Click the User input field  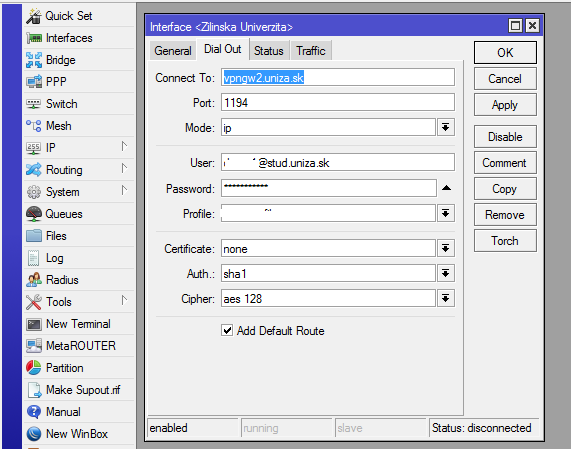pos(338,162)
